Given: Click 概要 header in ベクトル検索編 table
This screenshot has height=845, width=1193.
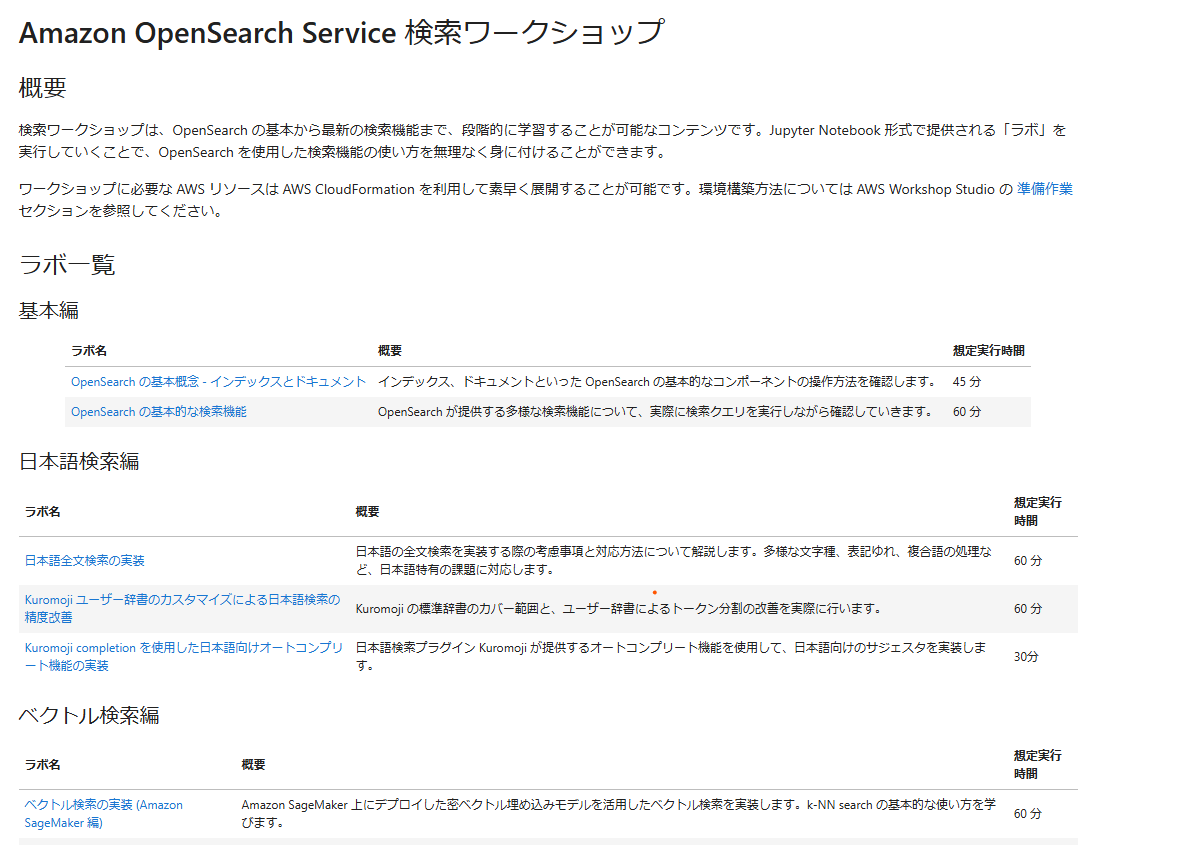Looking at the screenshot, I should click(x=253, y=764).
